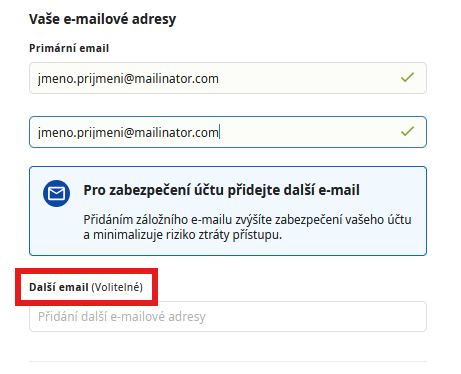Focus the second email confirmation field
461x374 pixels.
point(228,132)
